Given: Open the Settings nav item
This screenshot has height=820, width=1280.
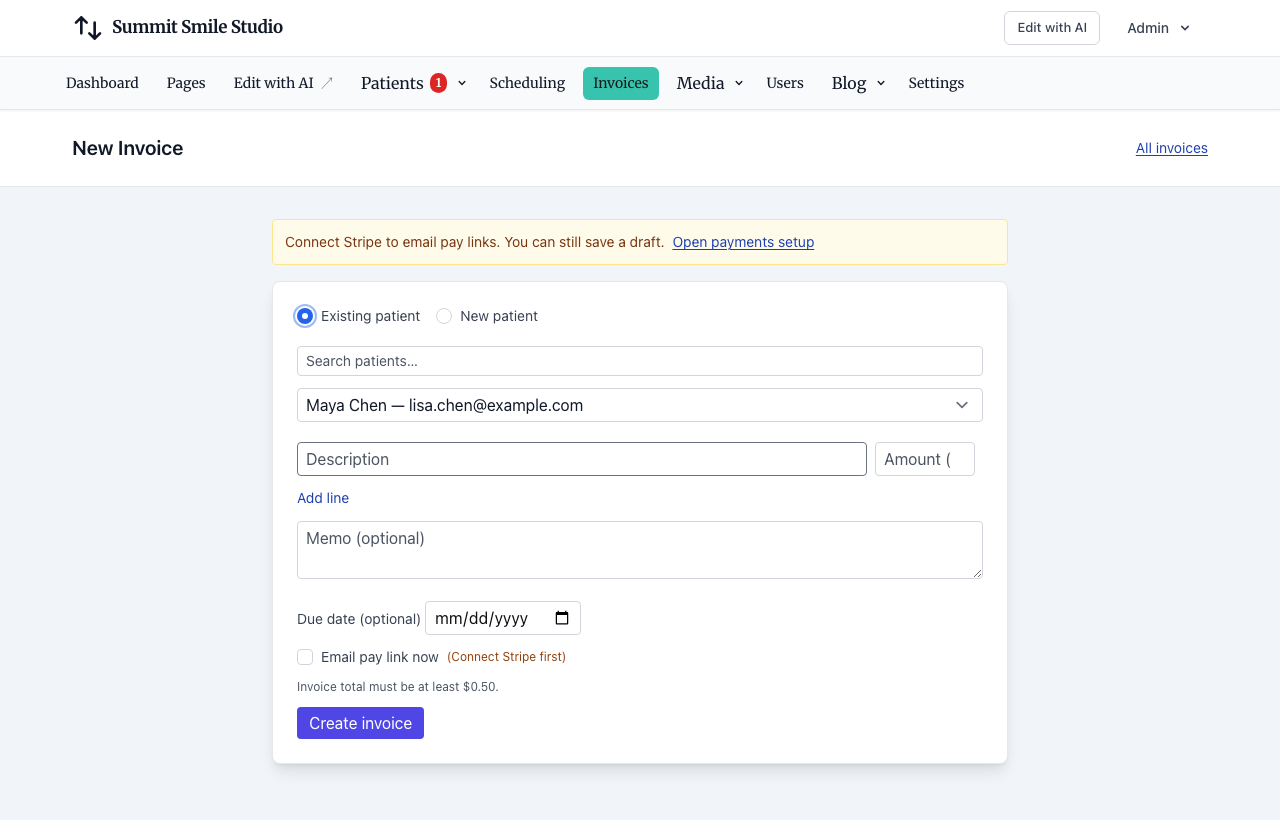Looking at the screenshot, I should point(936,83).
